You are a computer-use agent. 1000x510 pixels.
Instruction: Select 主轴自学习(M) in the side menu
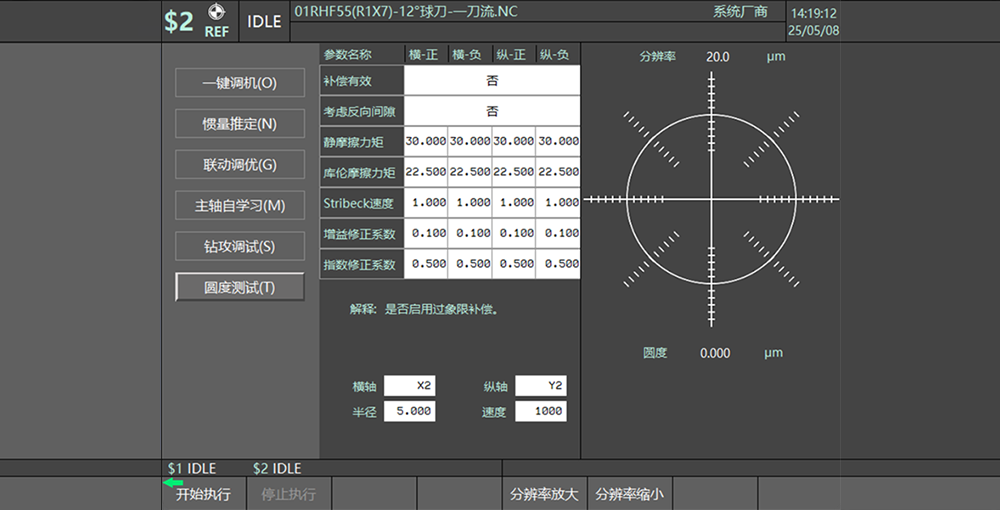tap(240, 205)
